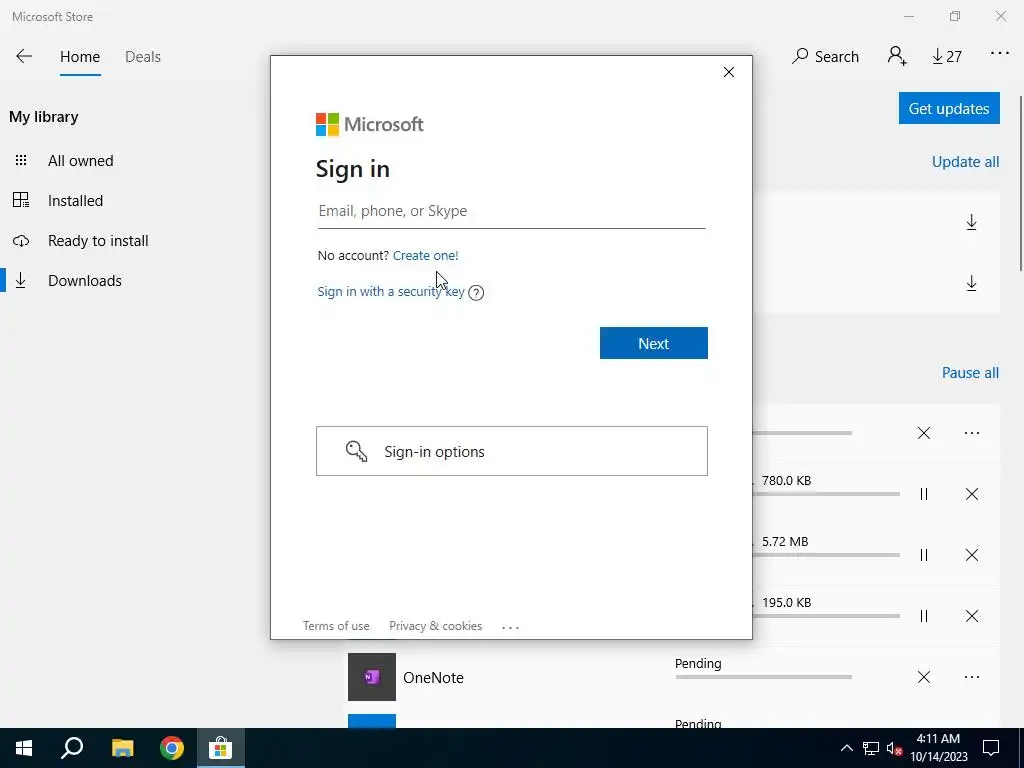Image resolution: width=1024 pixels, height=768 pixels.
Task: Click the OneNote download progress bar
Action: (x=763, y=677)
